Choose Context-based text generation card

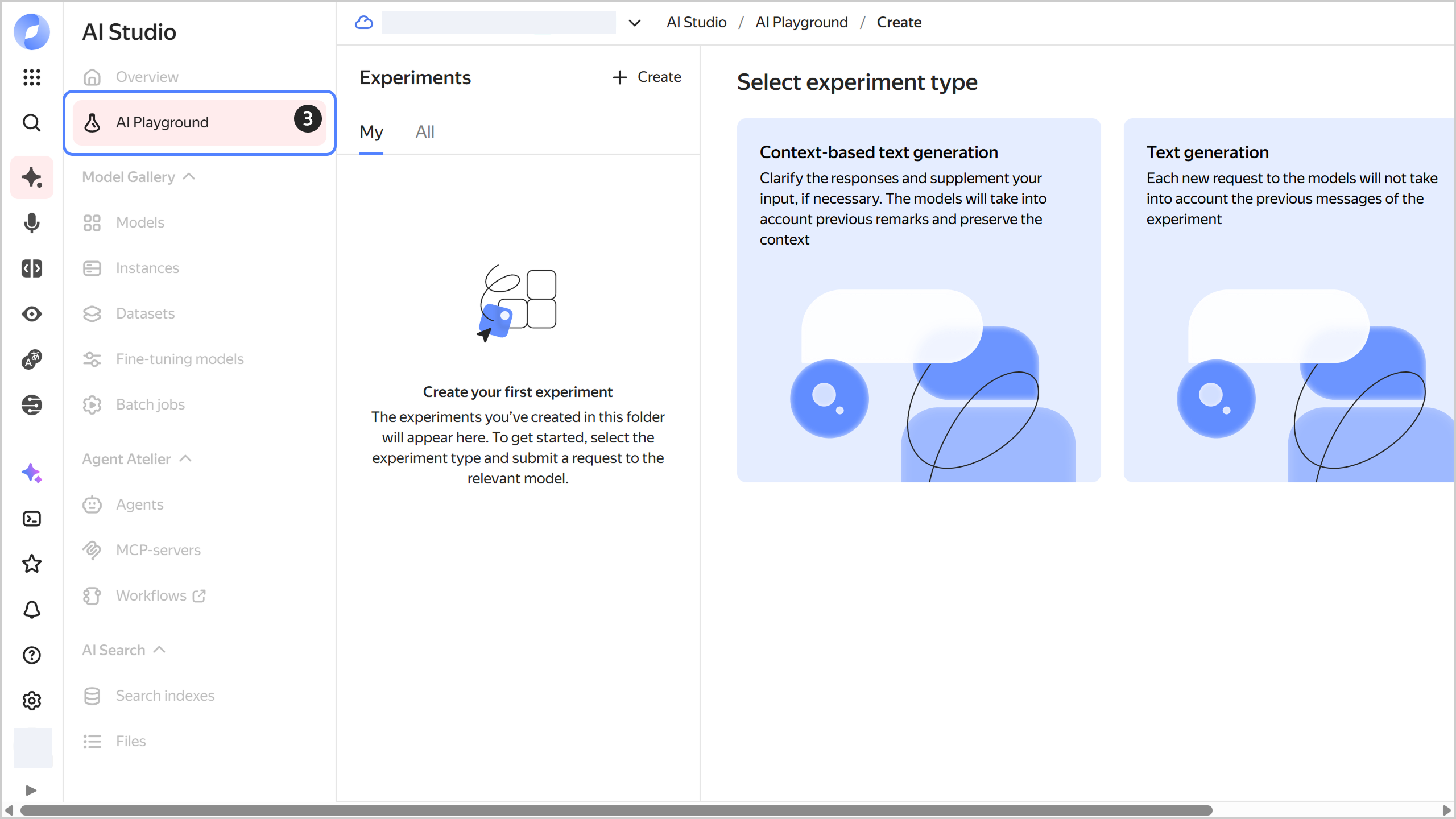pyautogui.click(x=919, y=300)
